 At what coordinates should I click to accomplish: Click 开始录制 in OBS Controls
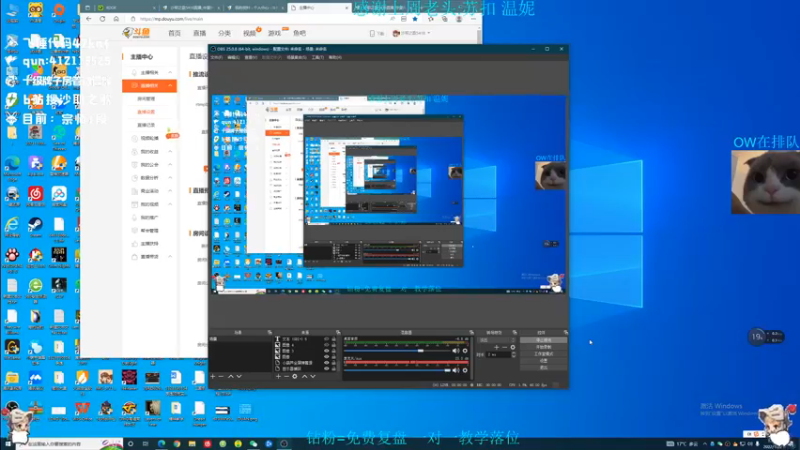click(x=543, y=347)
